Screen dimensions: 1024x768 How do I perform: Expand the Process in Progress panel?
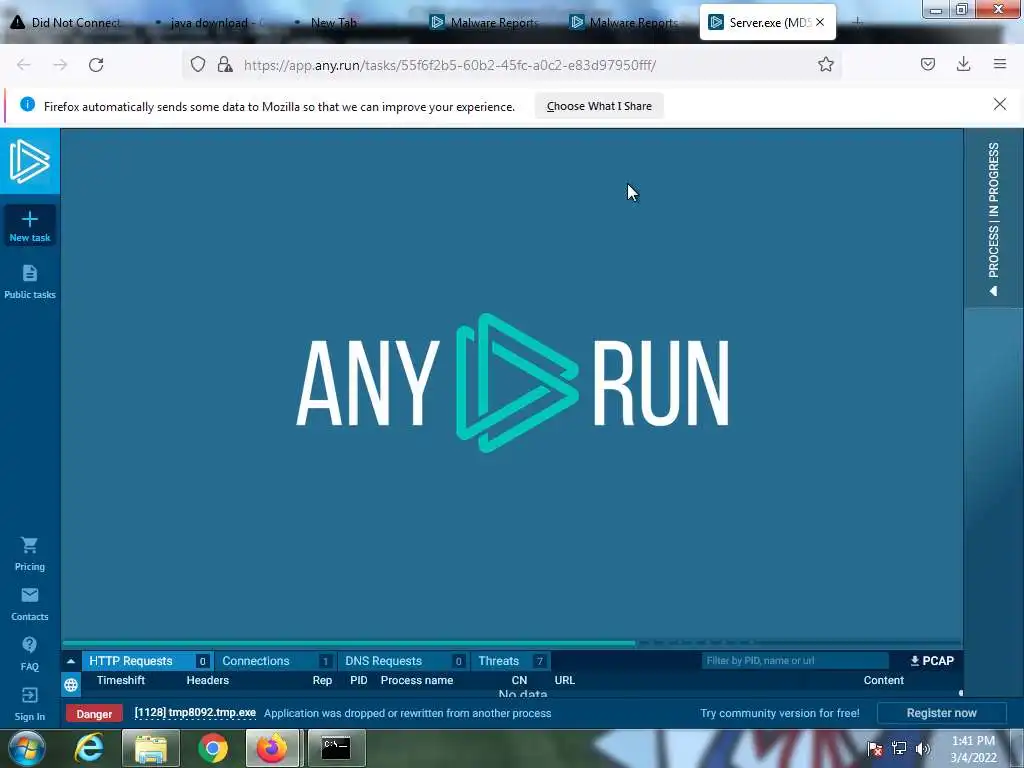993,219
